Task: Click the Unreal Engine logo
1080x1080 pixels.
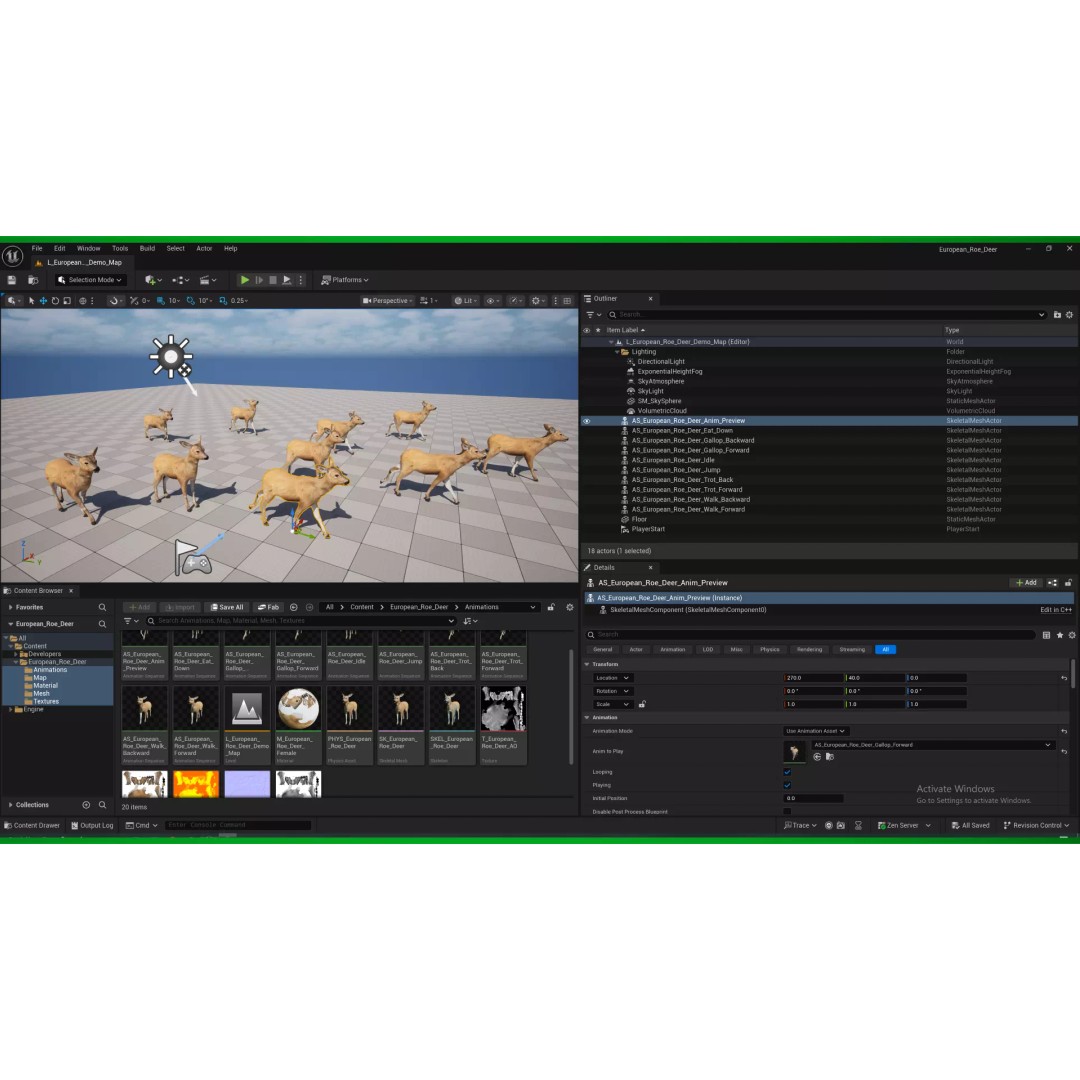Action: [12, 257]
